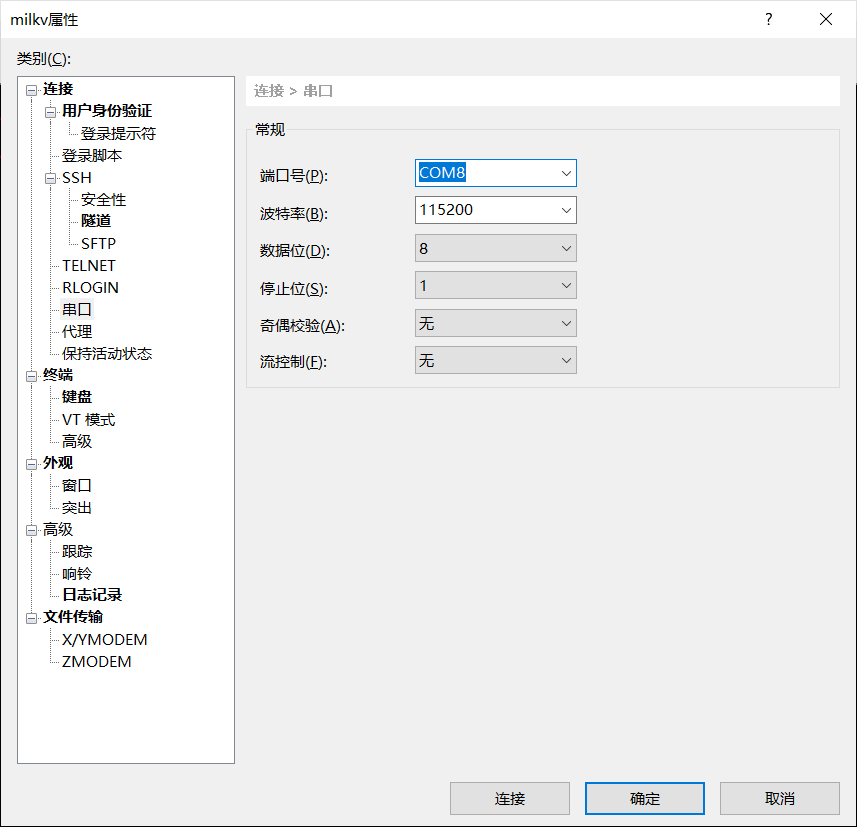Viewport: 857px width, 827px height.
Task: Select 终端 in the category tree
Action: [58, 375]
